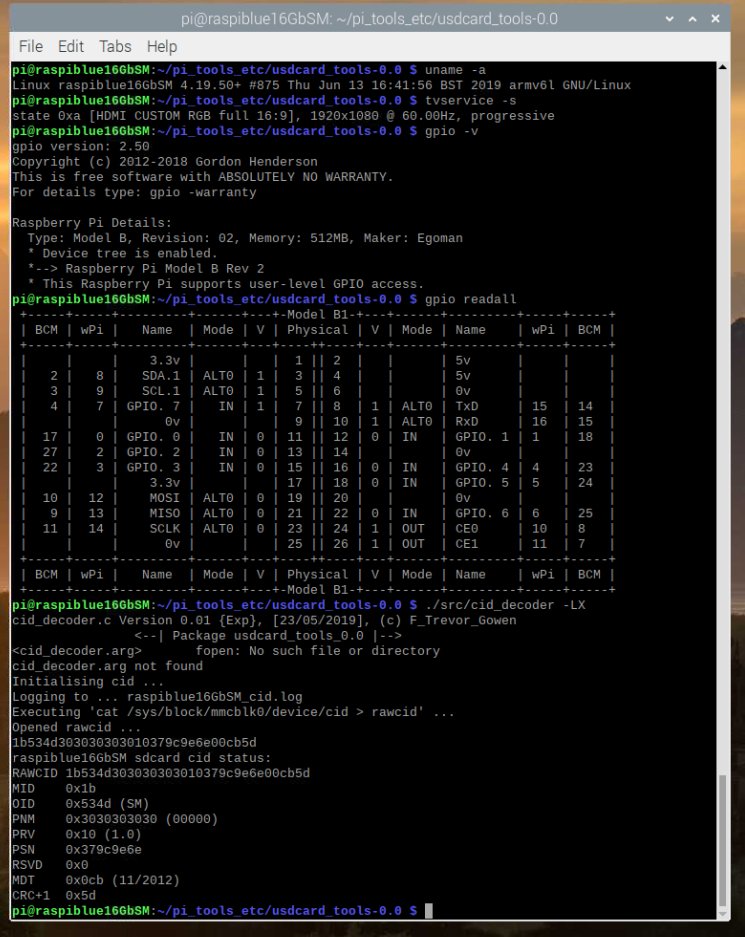Image resolution: width=745 pixels, height=937 pixels.
Task: Click the window title text
Action: point(369,19)
